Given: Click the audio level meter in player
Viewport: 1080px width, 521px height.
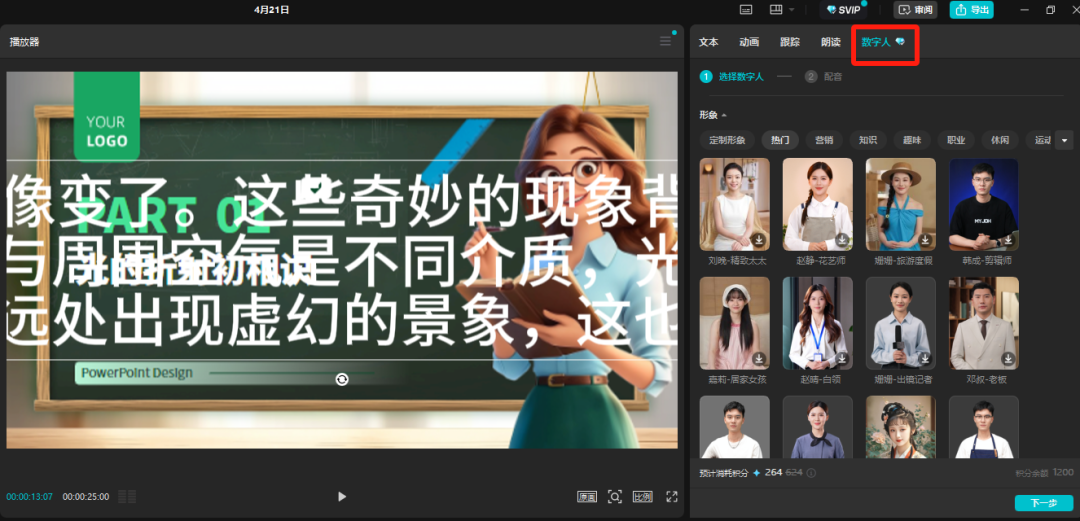Looking at the screenshot, I should [x=127, y=496].
